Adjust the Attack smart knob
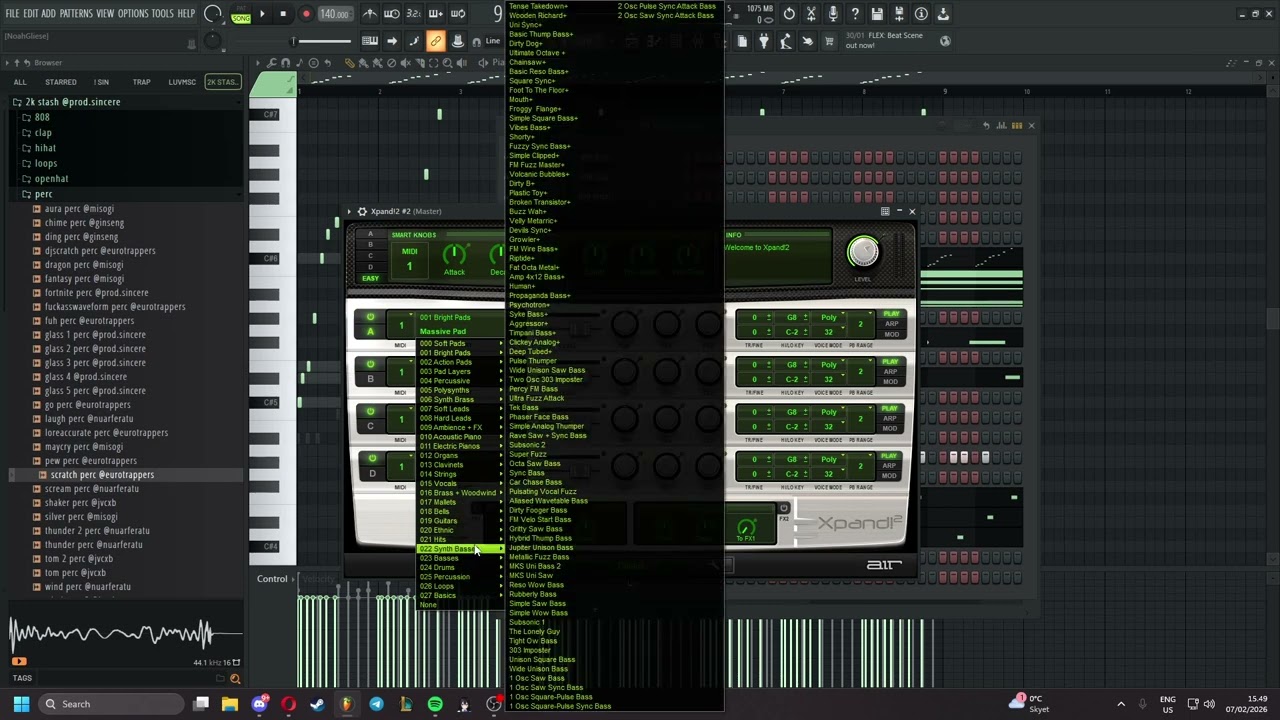Screen dimensions: 1280x720 [454, 255]
